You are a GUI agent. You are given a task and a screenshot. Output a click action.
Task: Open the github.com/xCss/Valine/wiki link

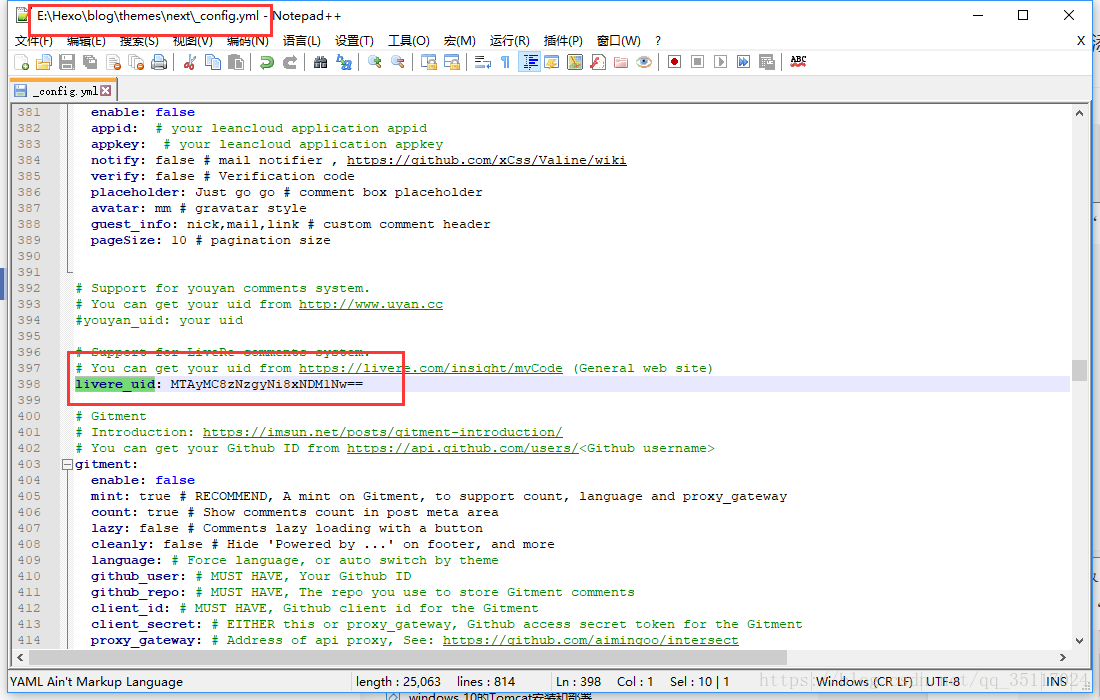coord(486,160)
